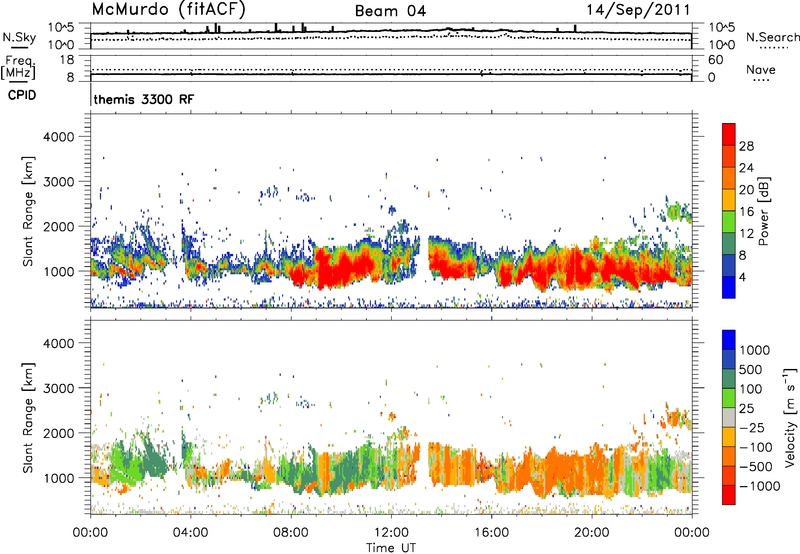Click the "20:00" time tick label
Image resolution: width=800 pixels, height=554 pixels.
click(591, 533)
